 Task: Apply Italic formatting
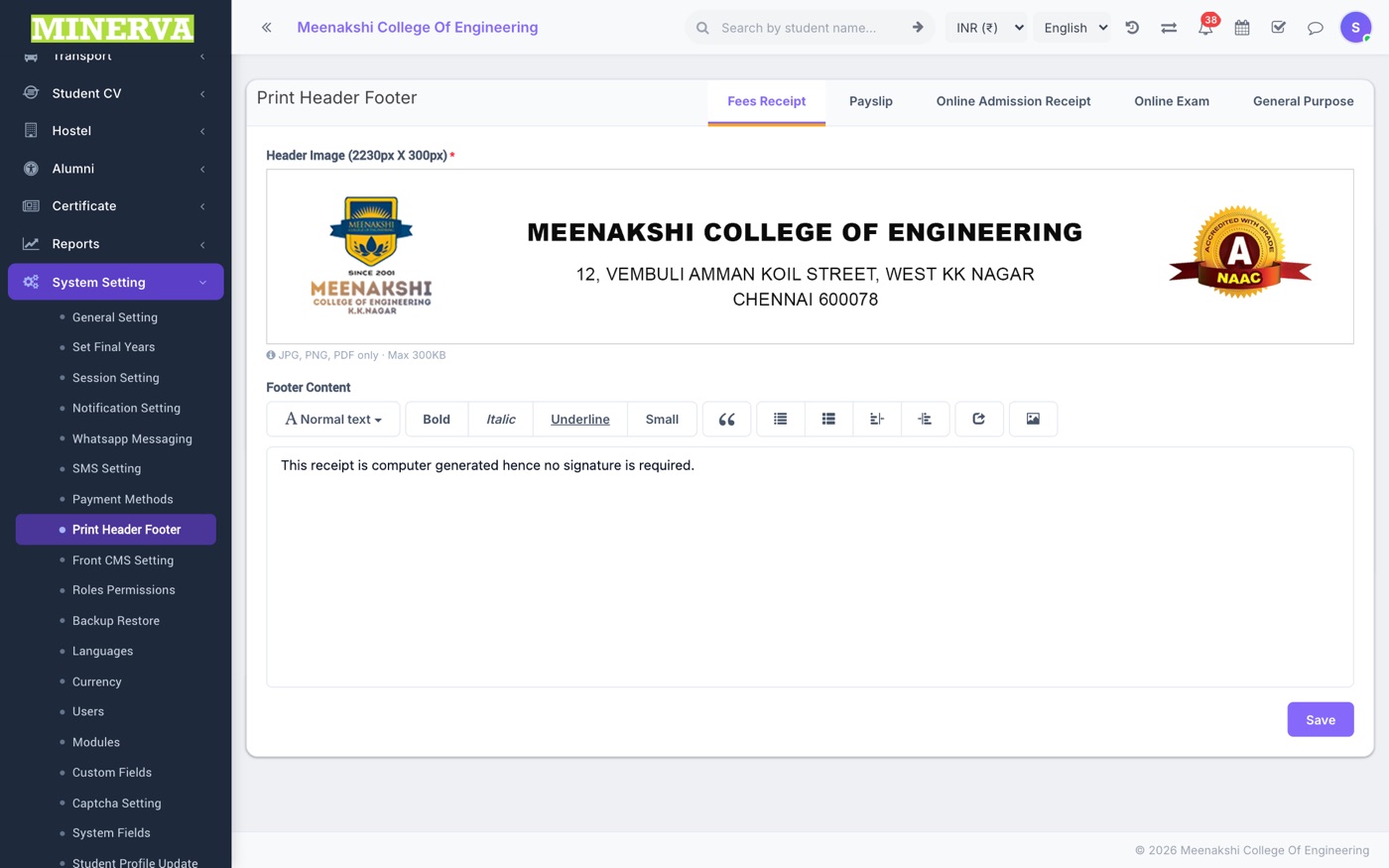point(501,419)
